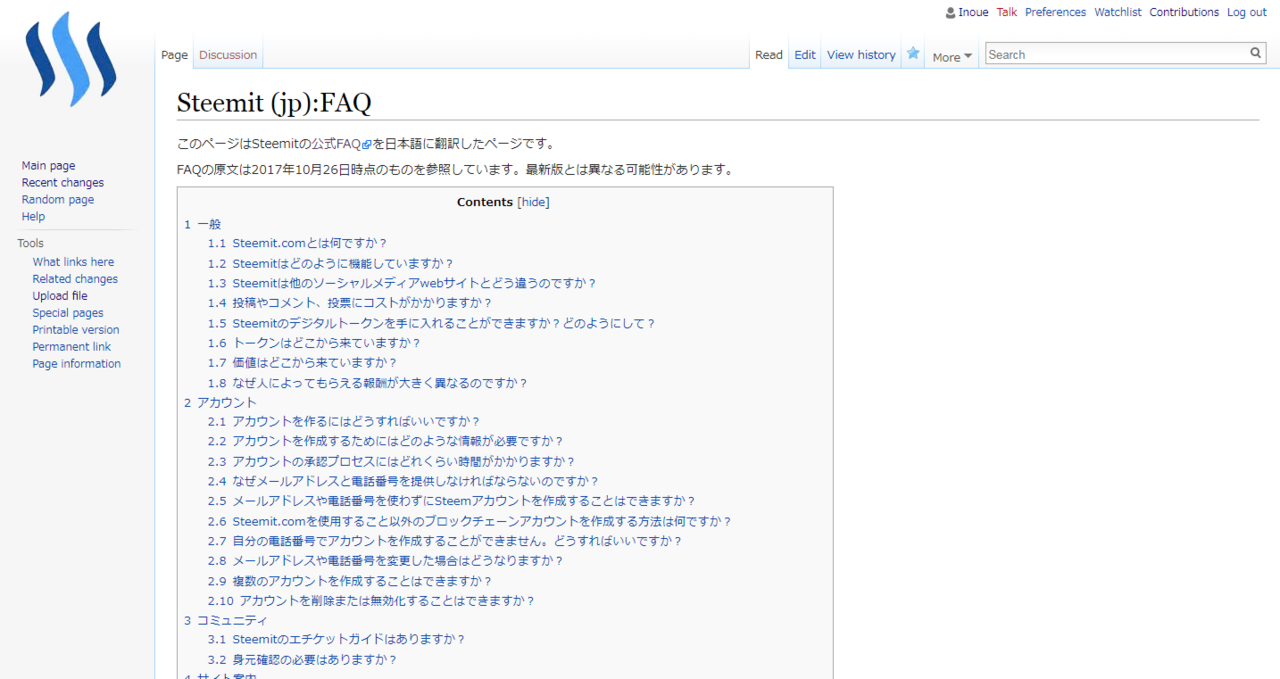Switch to the Page tab
This screenshot has width=1280, height=679.
pos(175,55)
